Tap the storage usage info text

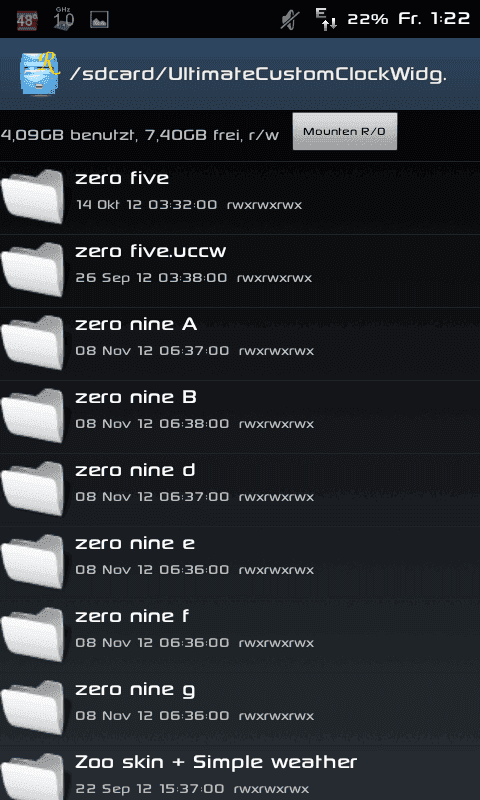pos(140,135)
